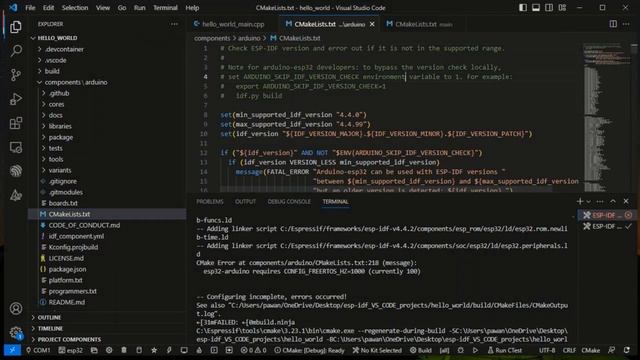Screen dimensions: 640x360
Task: Switch to the DEBUG CONSOLE tab
Action: (x=289, y=202)
